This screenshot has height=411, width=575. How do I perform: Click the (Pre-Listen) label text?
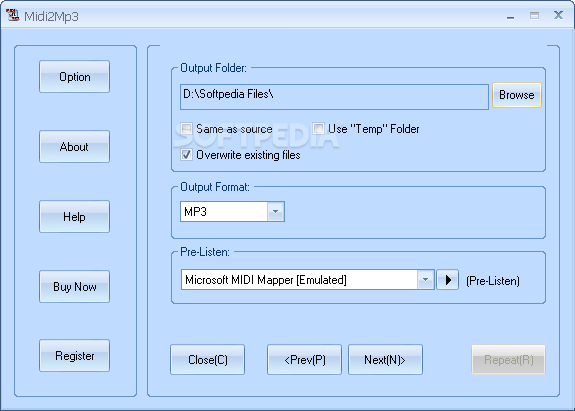[493, 281]
